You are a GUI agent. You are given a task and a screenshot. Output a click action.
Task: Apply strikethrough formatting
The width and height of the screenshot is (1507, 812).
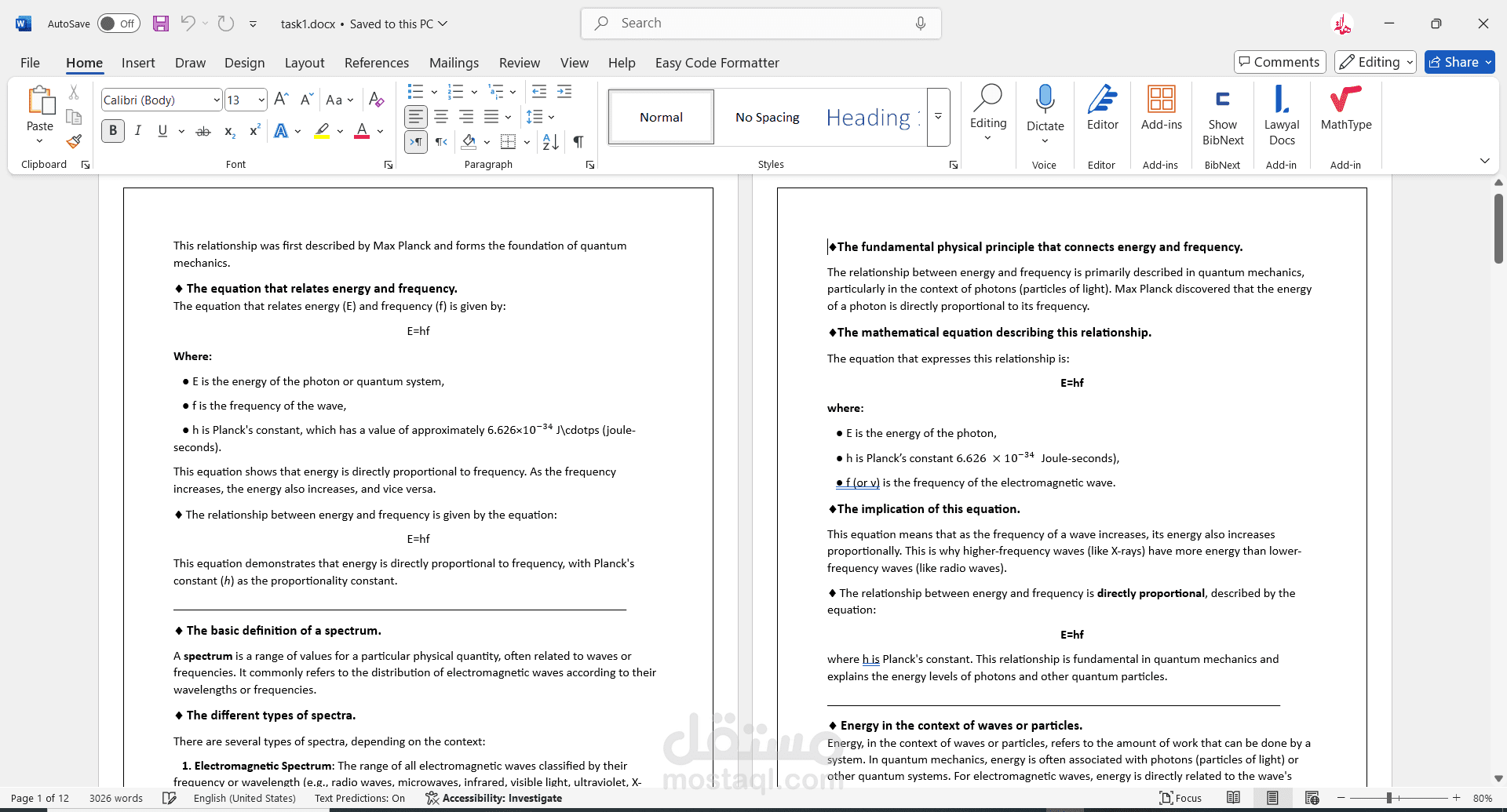pyautogui.click(x=203, y=131)
